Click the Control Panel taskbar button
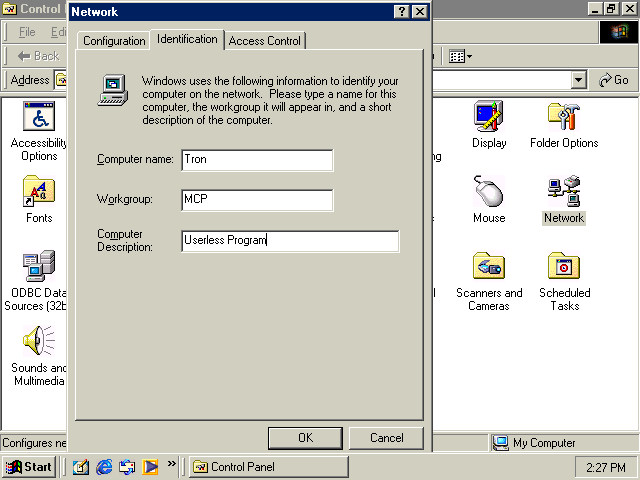Viewport: 640px width, 480px height. (x=269, y=467)
